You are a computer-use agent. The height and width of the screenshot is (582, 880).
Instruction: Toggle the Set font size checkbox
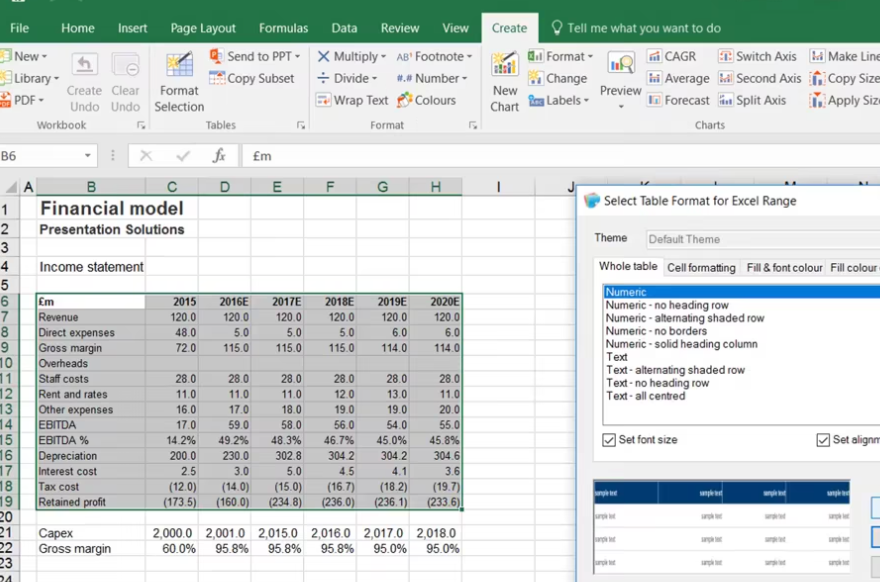coord(609,440)
